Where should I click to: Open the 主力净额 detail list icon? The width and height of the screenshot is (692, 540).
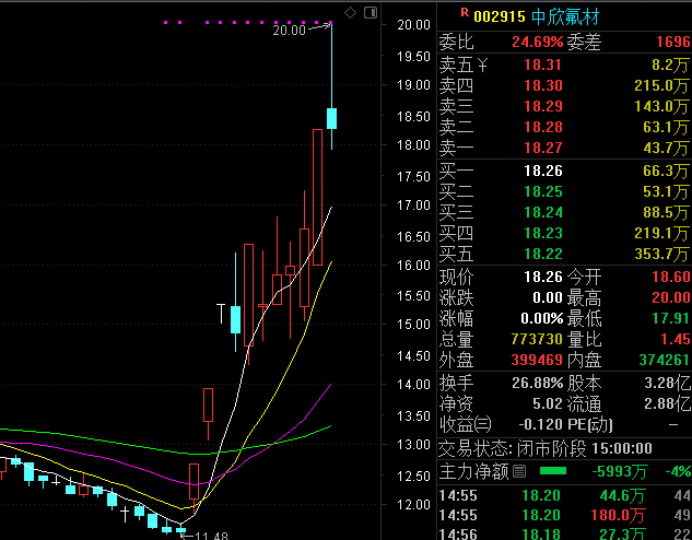click(519, 472)
